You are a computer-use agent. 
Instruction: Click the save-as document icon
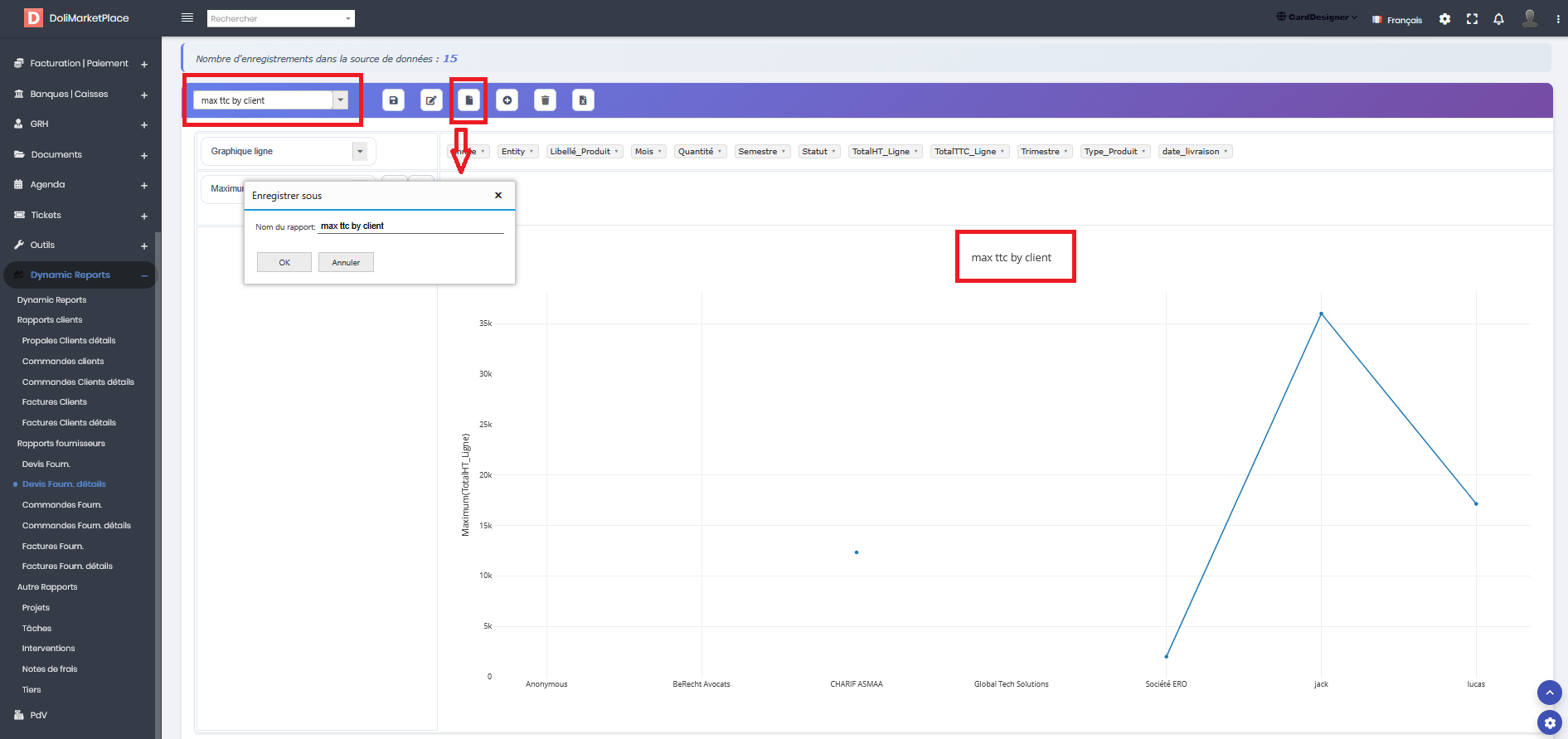[x=468, y=100]
